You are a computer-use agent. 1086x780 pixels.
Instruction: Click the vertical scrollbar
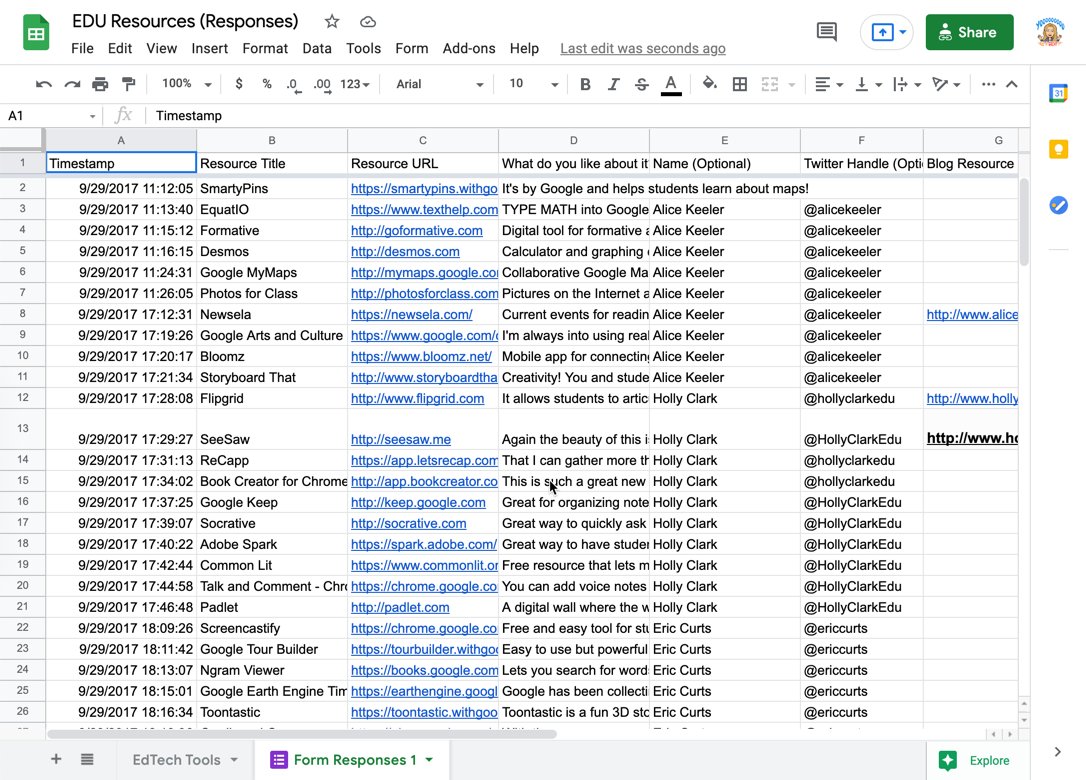pos(1023,221)
